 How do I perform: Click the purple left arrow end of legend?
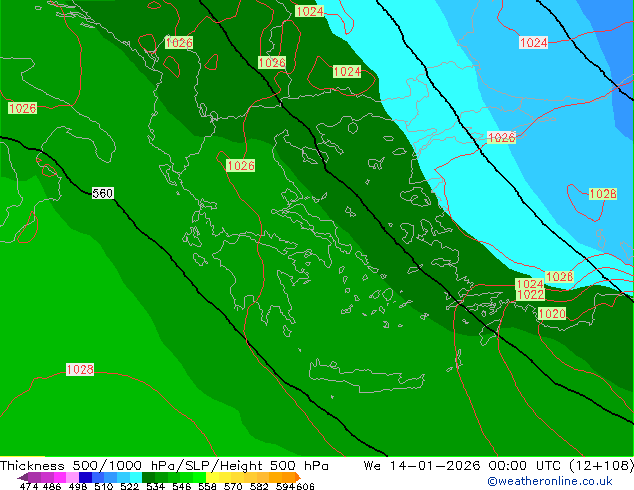(x=23, y=477)
